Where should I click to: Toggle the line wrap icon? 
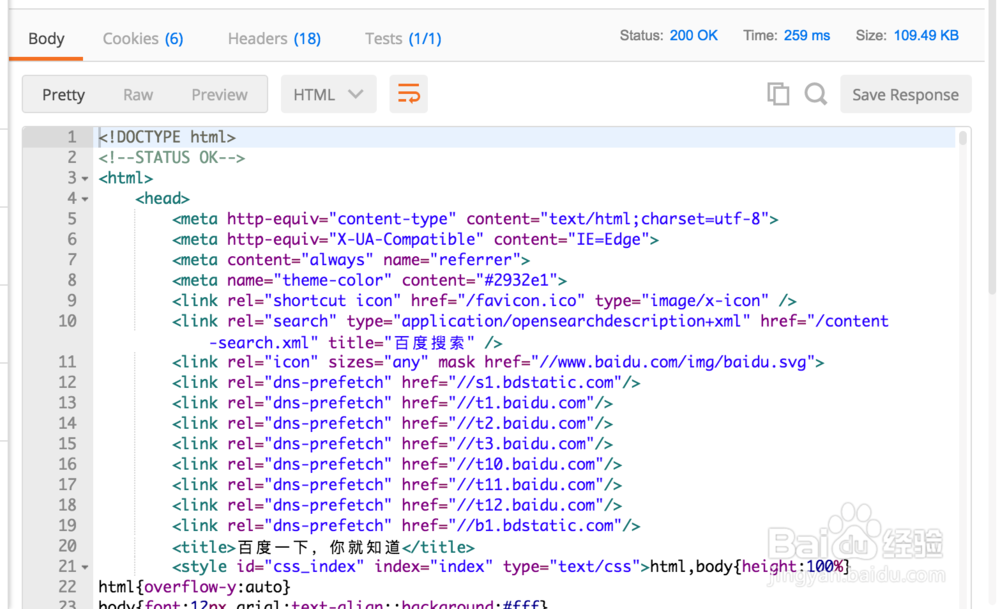(x=408, y=94)
